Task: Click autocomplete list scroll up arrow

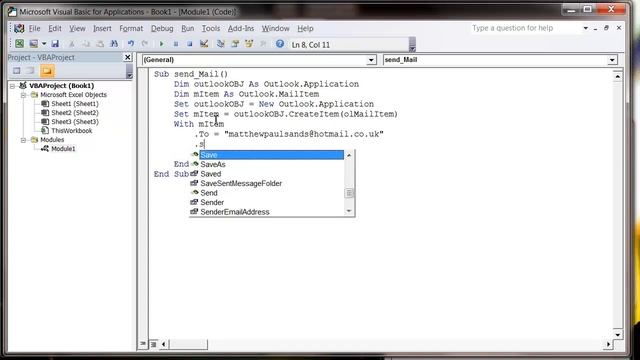Action: pos(349,155)
